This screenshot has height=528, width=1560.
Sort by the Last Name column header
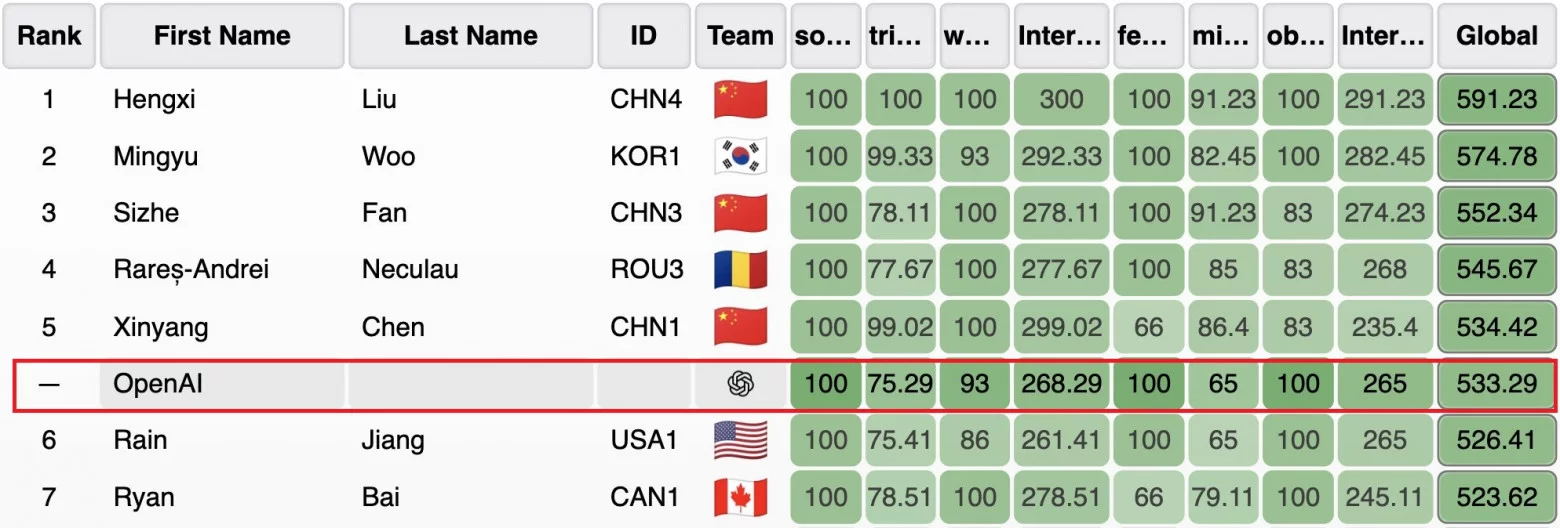pos(470,36)
